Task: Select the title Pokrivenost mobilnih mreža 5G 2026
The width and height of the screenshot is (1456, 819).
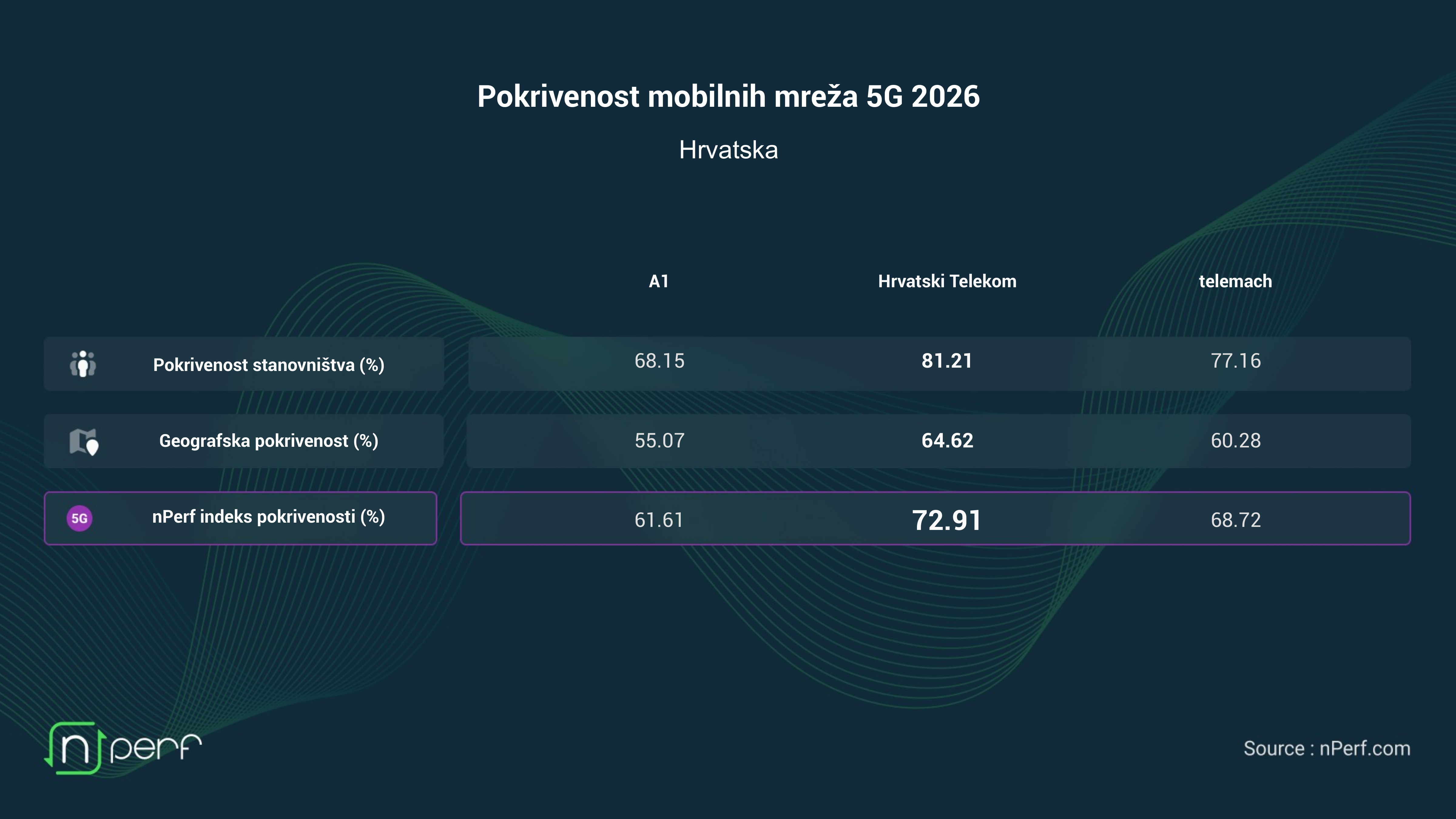Action: (x=728, y=96)
